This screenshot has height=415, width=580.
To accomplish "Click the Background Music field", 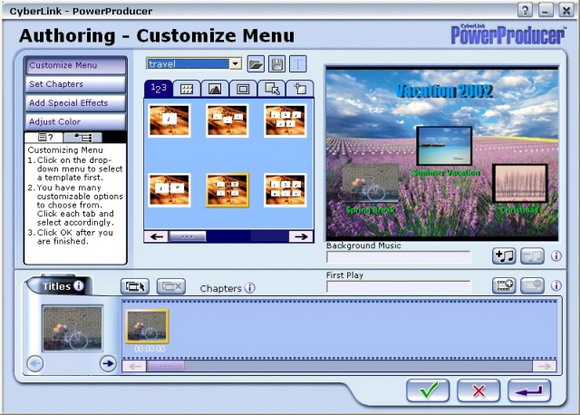I will point(398,257).
